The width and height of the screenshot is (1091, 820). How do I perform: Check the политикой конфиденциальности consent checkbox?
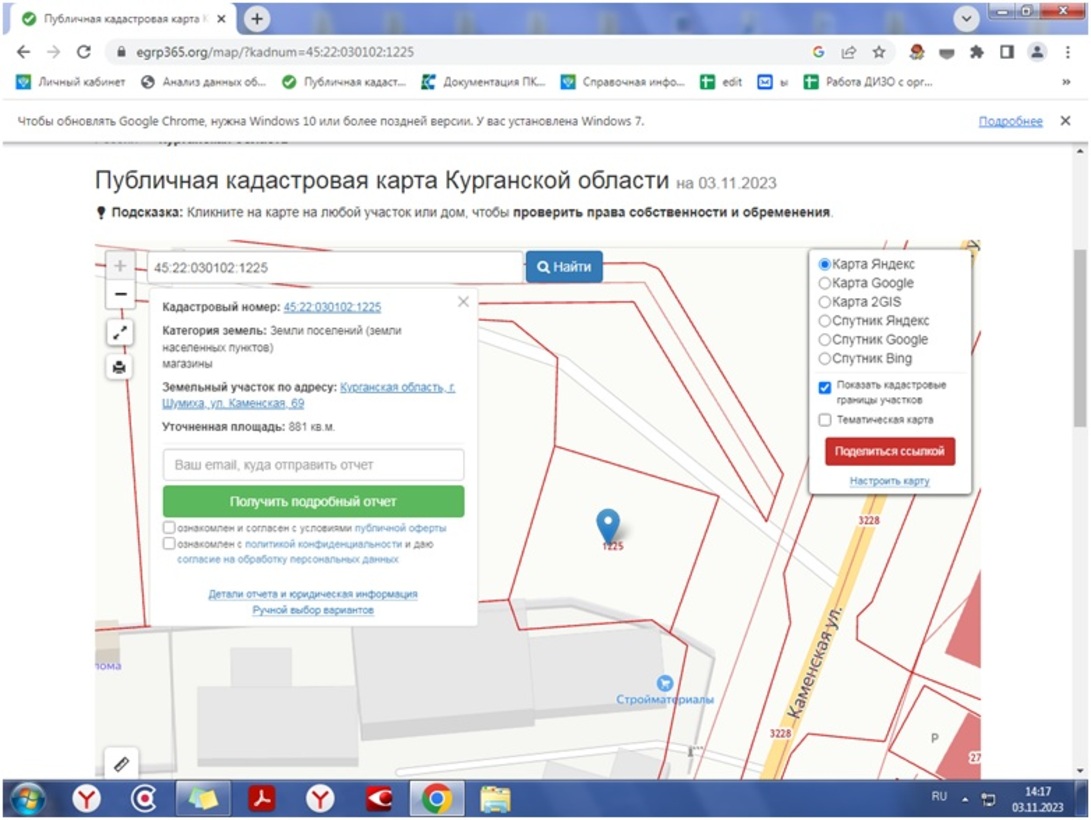click(169, 544)
